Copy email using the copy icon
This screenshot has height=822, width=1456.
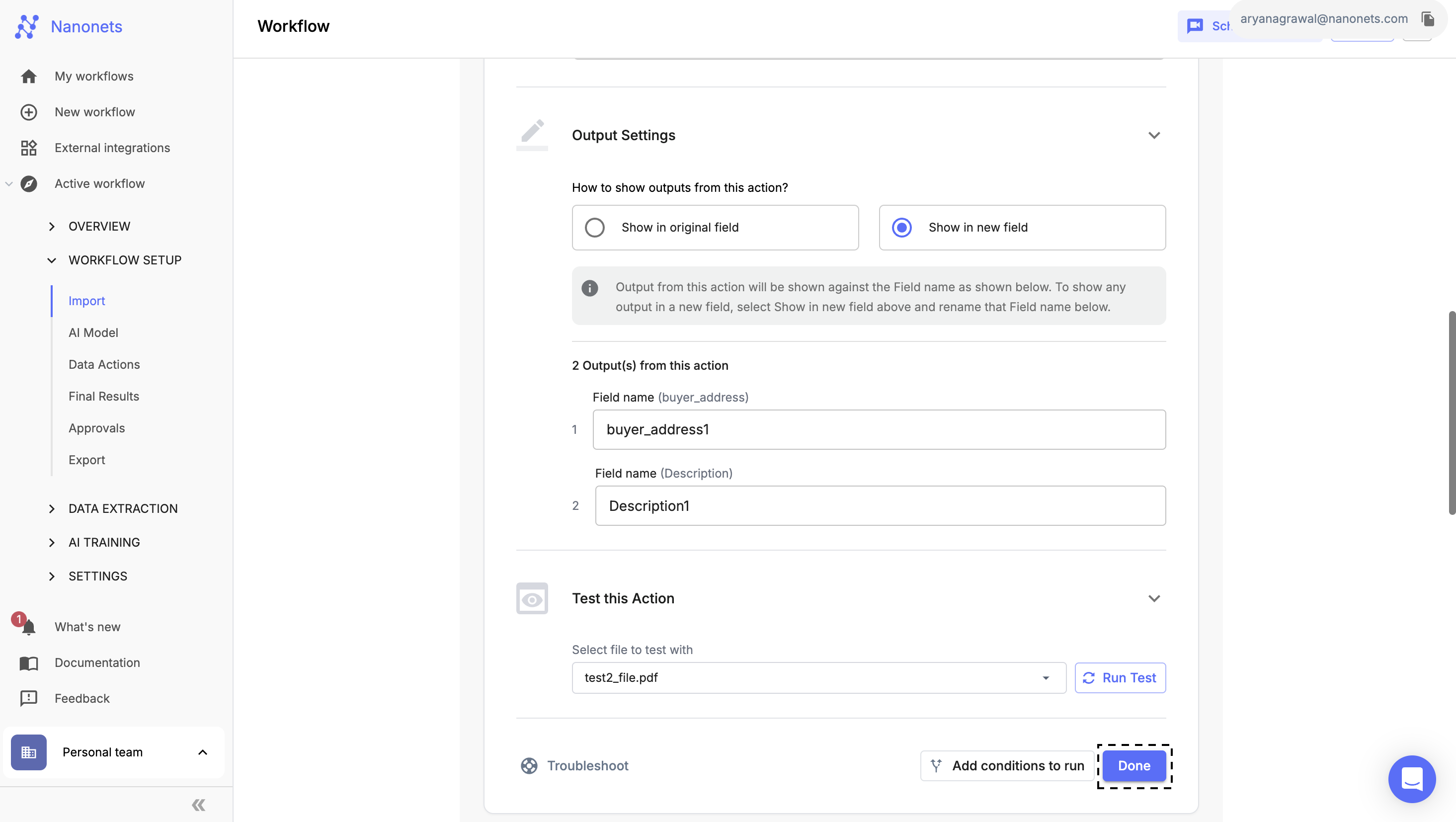pos(1428,19)
